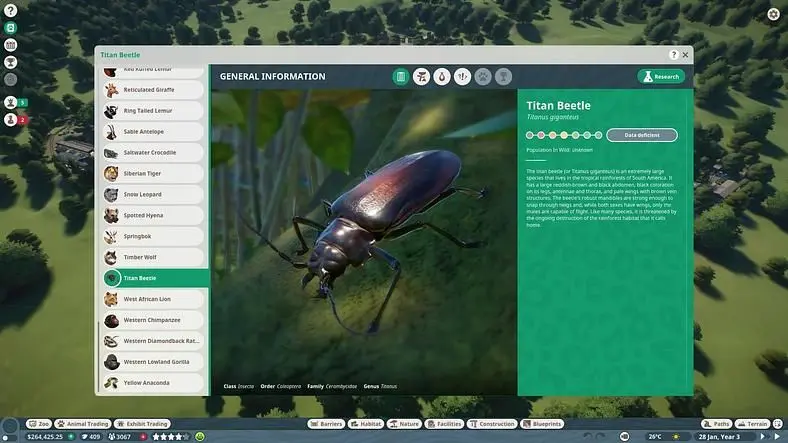Select Spotted Hyena entry
The width and height of the screenshot is (788, 443).
click(x=153, y=215)
